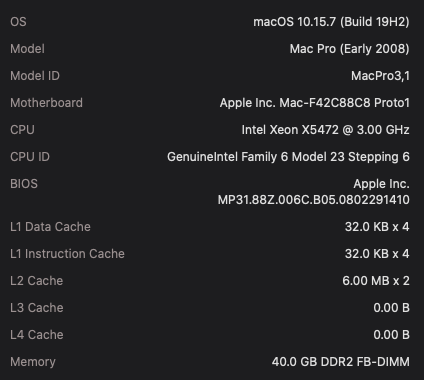Click the 6.00 MB x 2 value
424x380 pixels.
point(376,281)
